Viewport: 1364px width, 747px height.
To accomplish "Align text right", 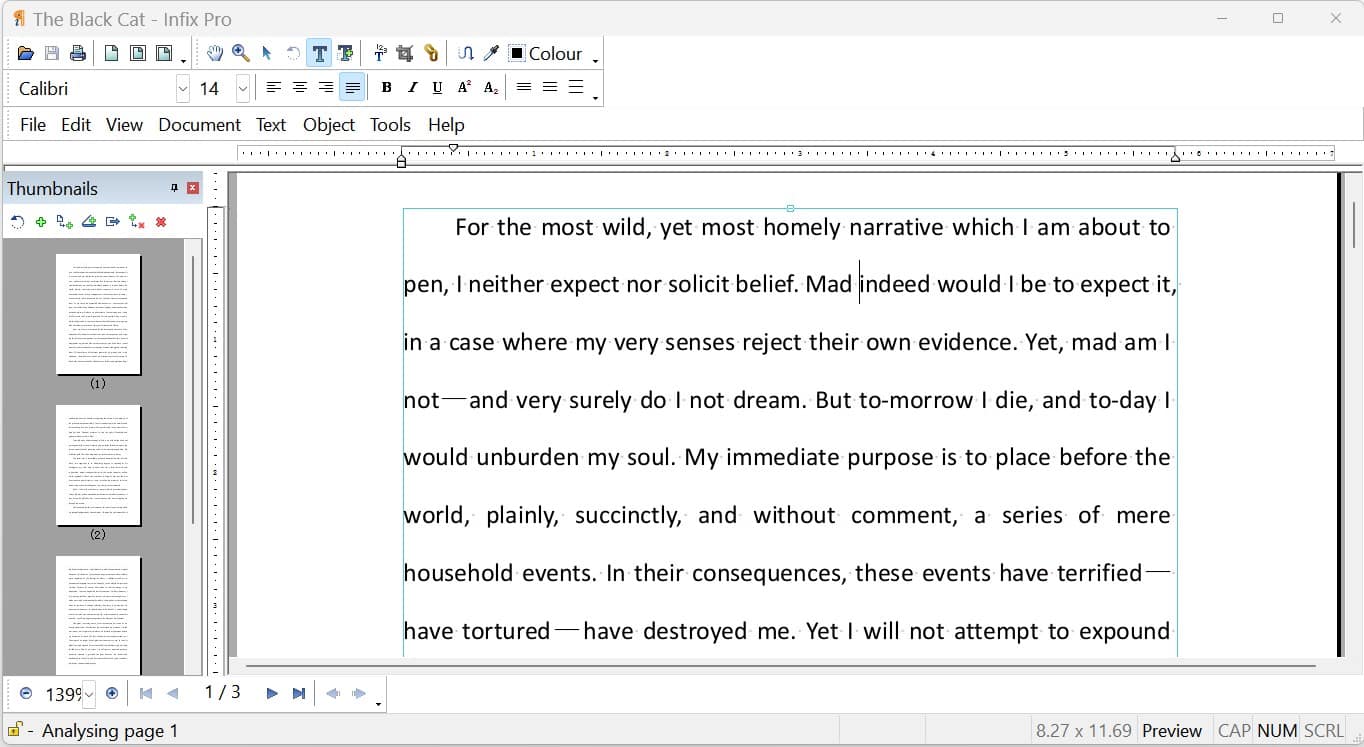I will tap(325, 88).
